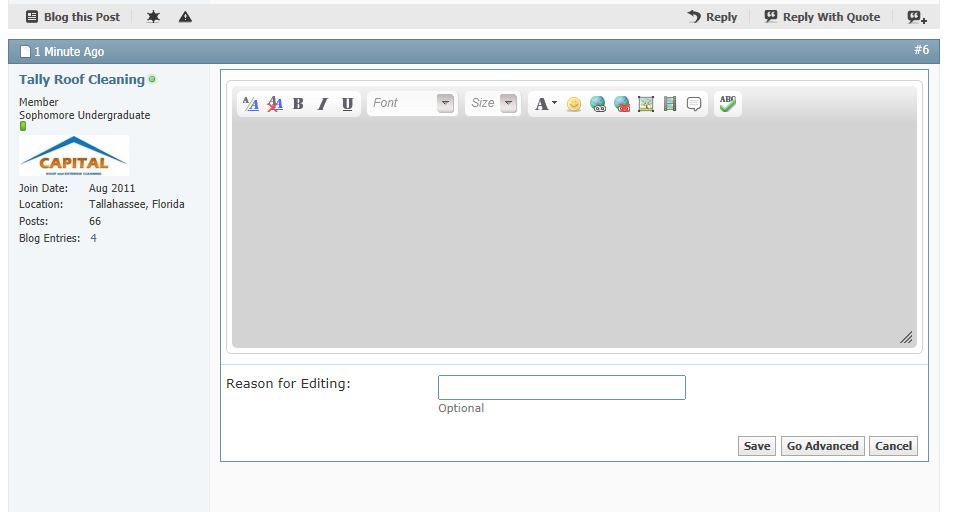Screen dimensions: 958x512
Task: Click the Go Advanced button
Action: click(x=822, y=446)
